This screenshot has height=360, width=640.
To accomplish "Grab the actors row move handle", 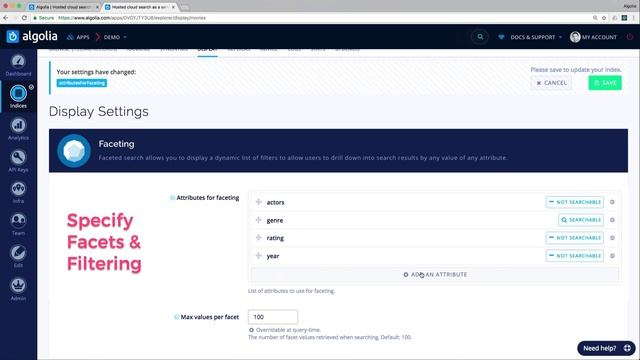I will pos(258,202).
